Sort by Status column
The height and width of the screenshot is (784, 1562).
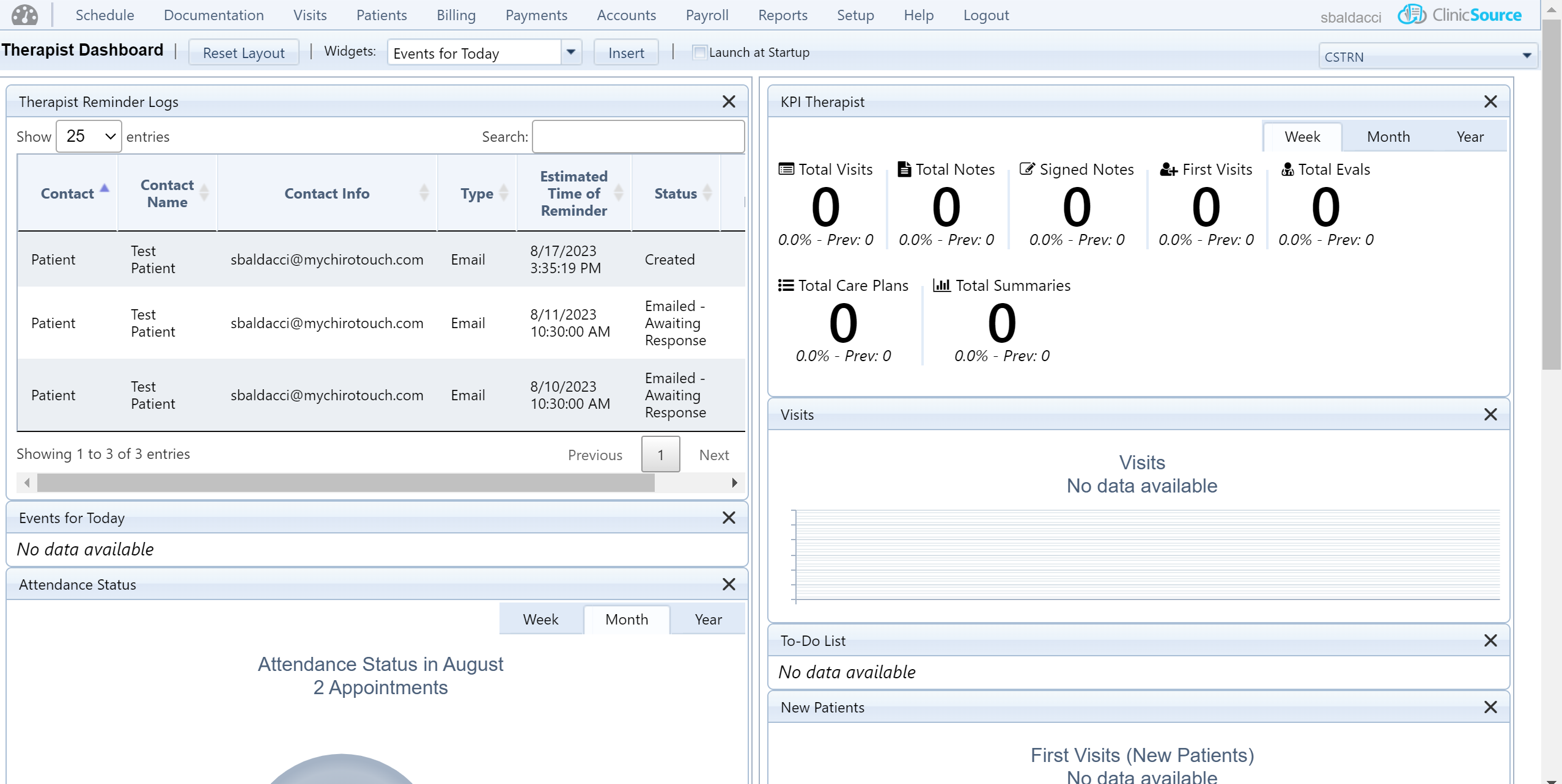(676, 193)
